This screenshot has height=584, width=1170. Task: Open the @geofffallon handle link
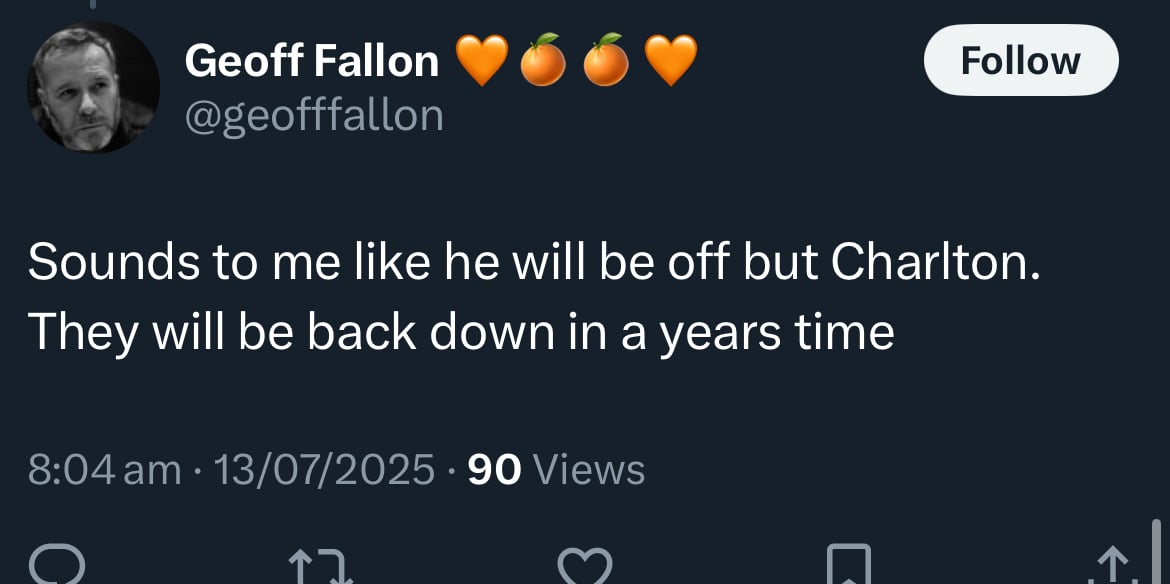[x=313, y=115]
